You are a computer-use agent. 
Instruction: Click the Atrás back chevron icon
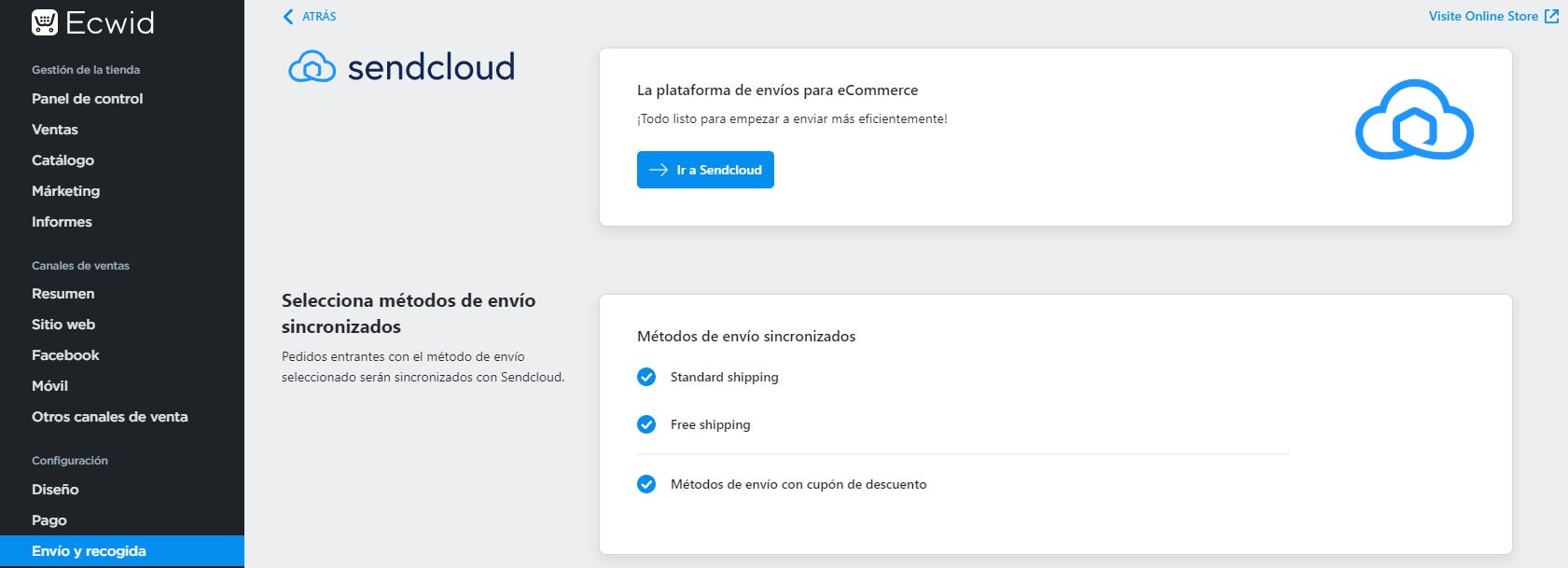(288, 17)
